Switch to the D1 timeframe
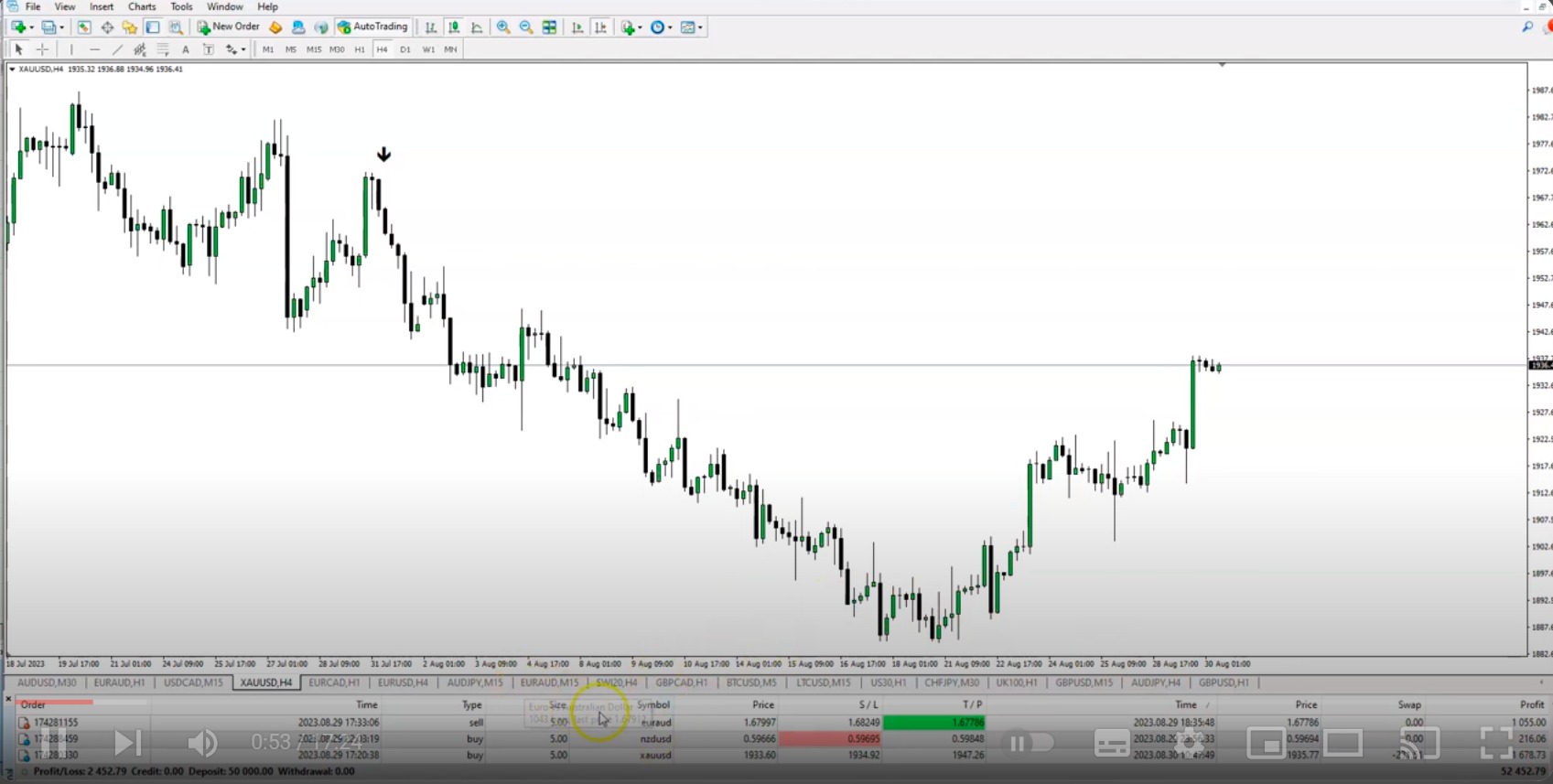This screenshot has height=784, width=1553. click(x=405, y=49)
